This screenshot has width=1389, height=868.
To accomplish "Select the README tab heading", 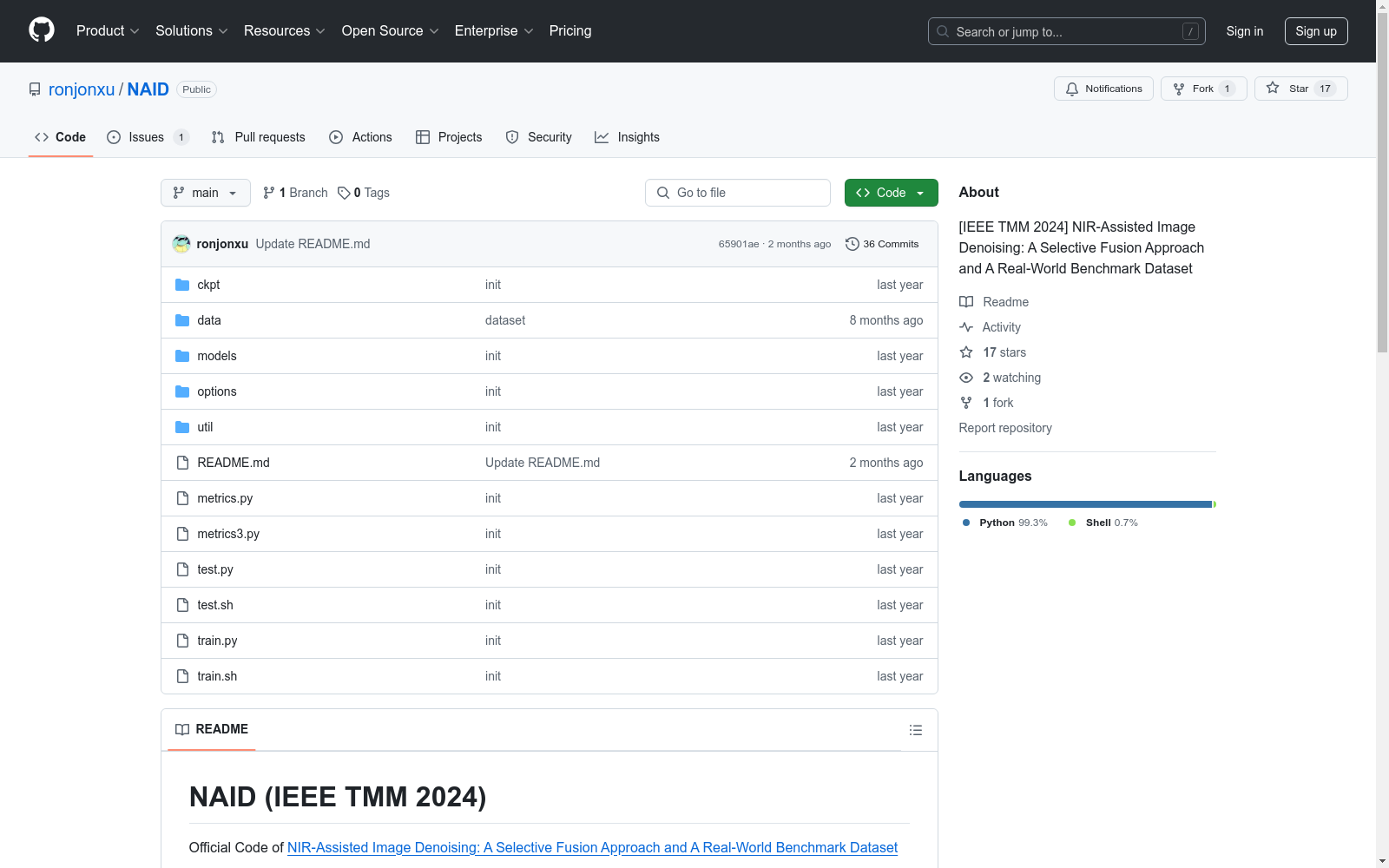I will pyautogui.click(x=212, y=729).
